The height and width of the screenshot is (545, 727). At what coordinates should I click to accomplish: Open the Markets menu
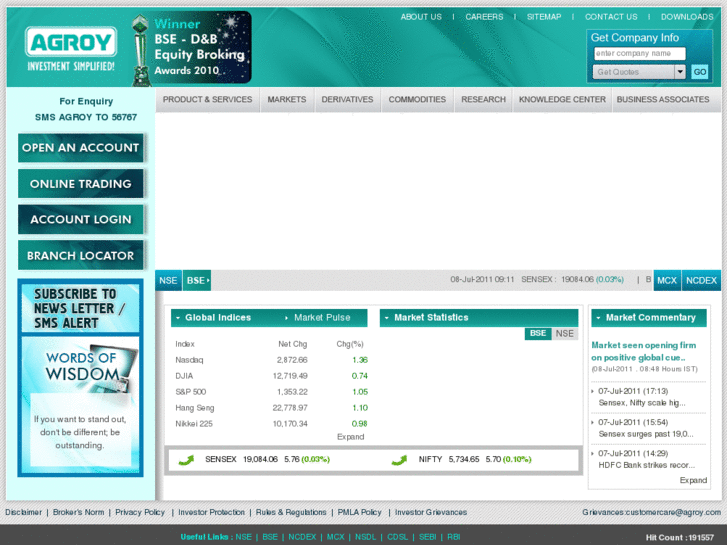(x=287, y=99)
